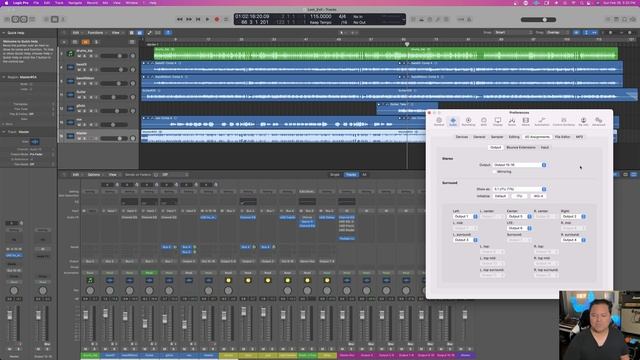Viewport: 640px width, 360px height.
Task: Click the Library button in control bar
Action: coord(7,19)
